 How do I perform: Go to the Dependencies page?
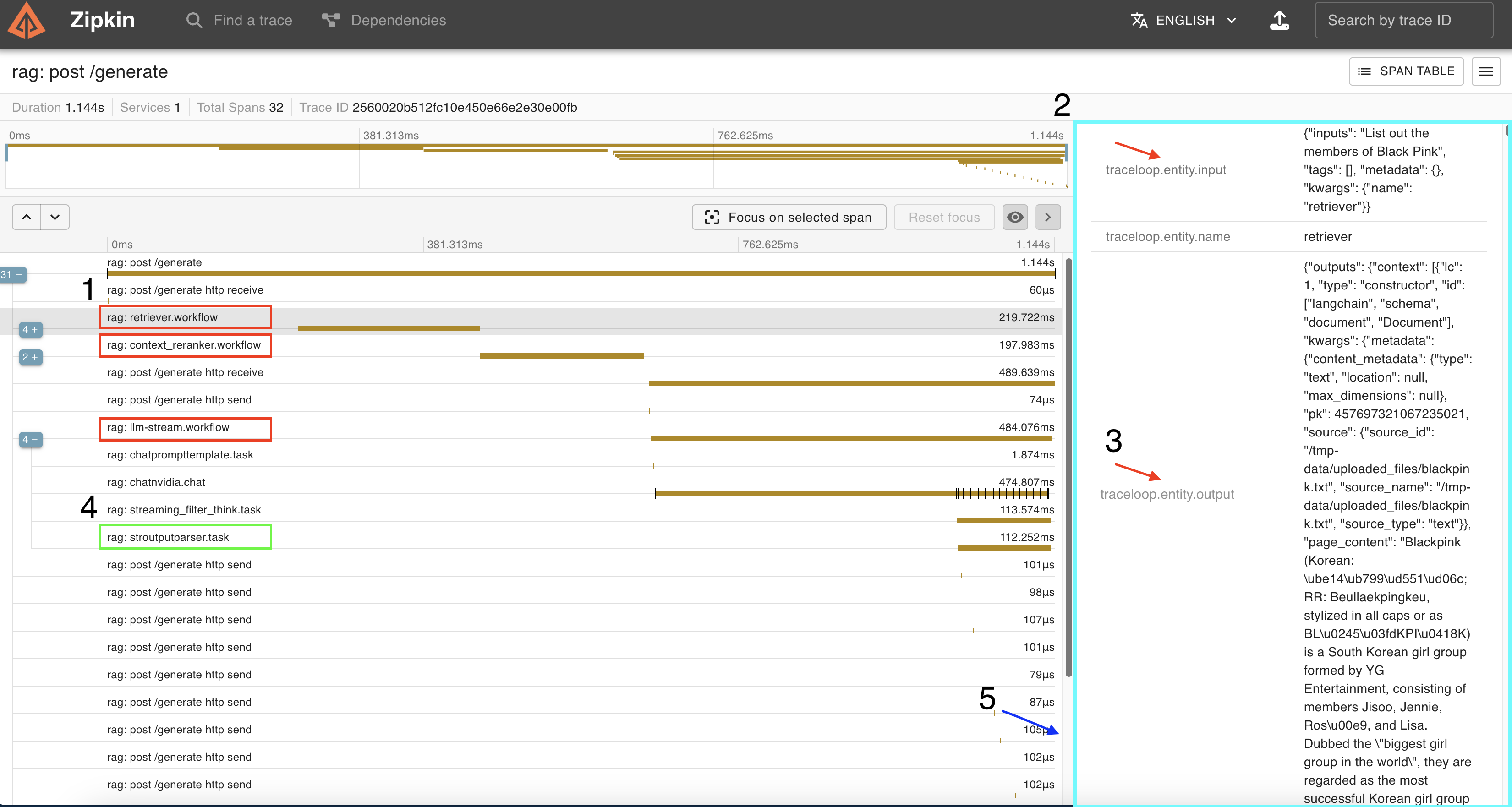tap(398, 21)
